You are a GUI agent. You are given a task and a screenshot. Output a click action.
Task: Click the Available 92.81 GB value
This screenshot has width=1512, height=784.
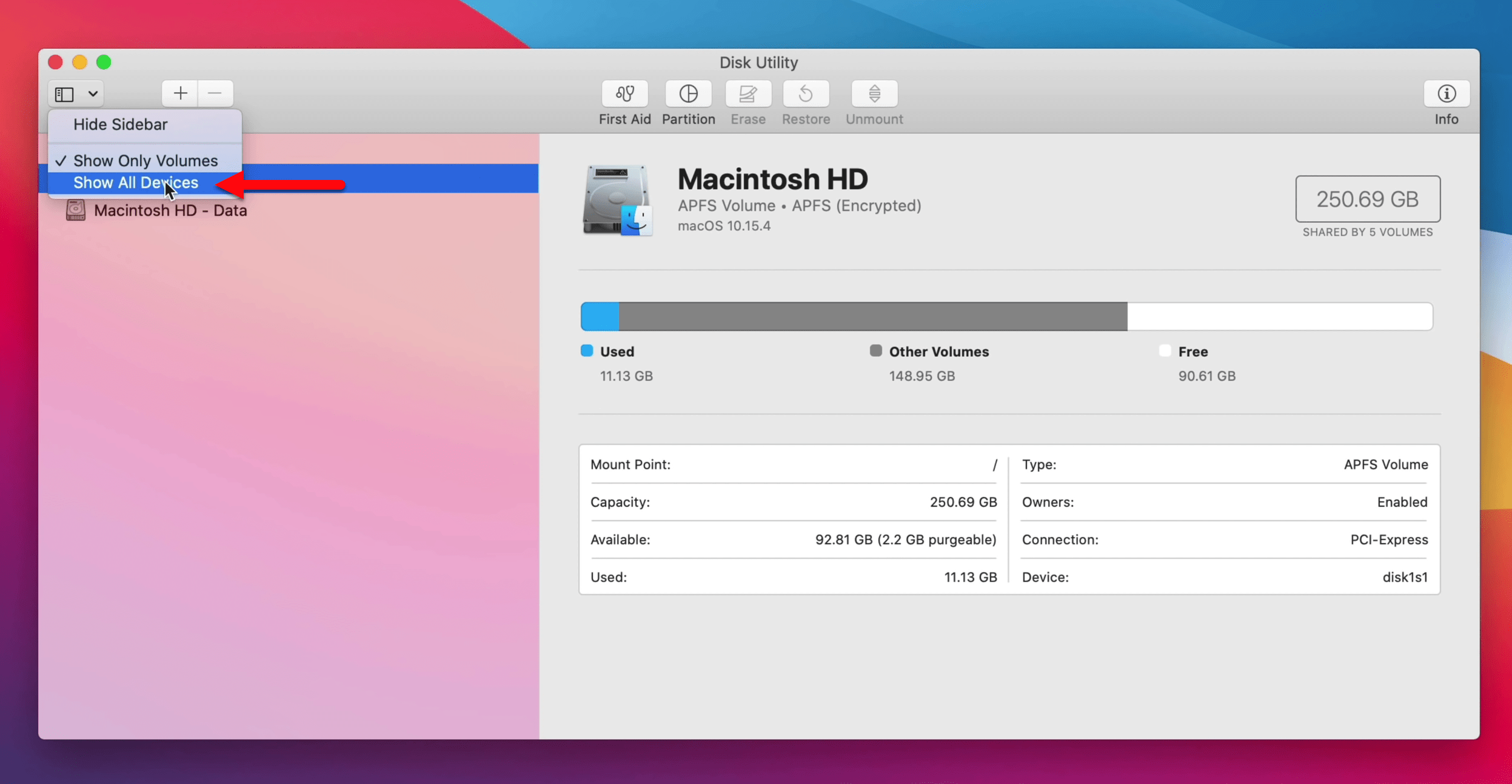[906, 540]
